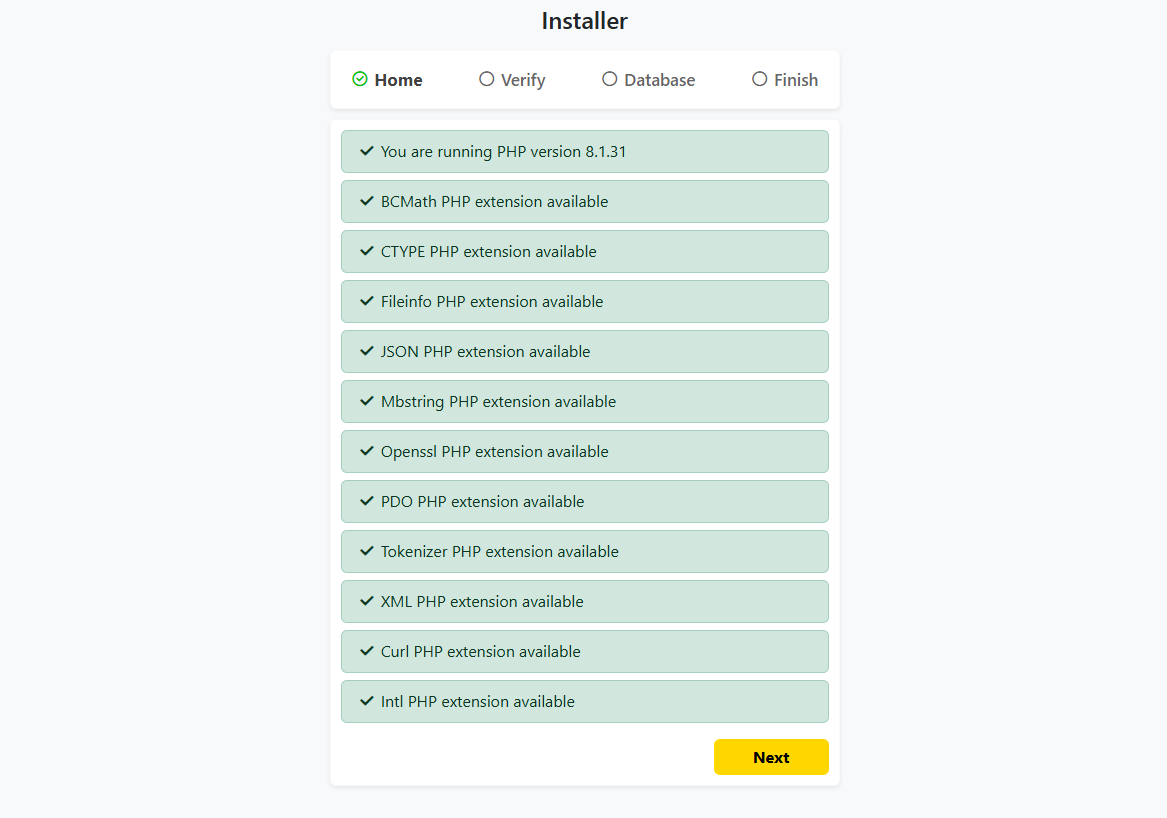Click the checkmark beside Fileinfo extension
The height and width of the screenshot is (818, 1167).
click(366, 301)
